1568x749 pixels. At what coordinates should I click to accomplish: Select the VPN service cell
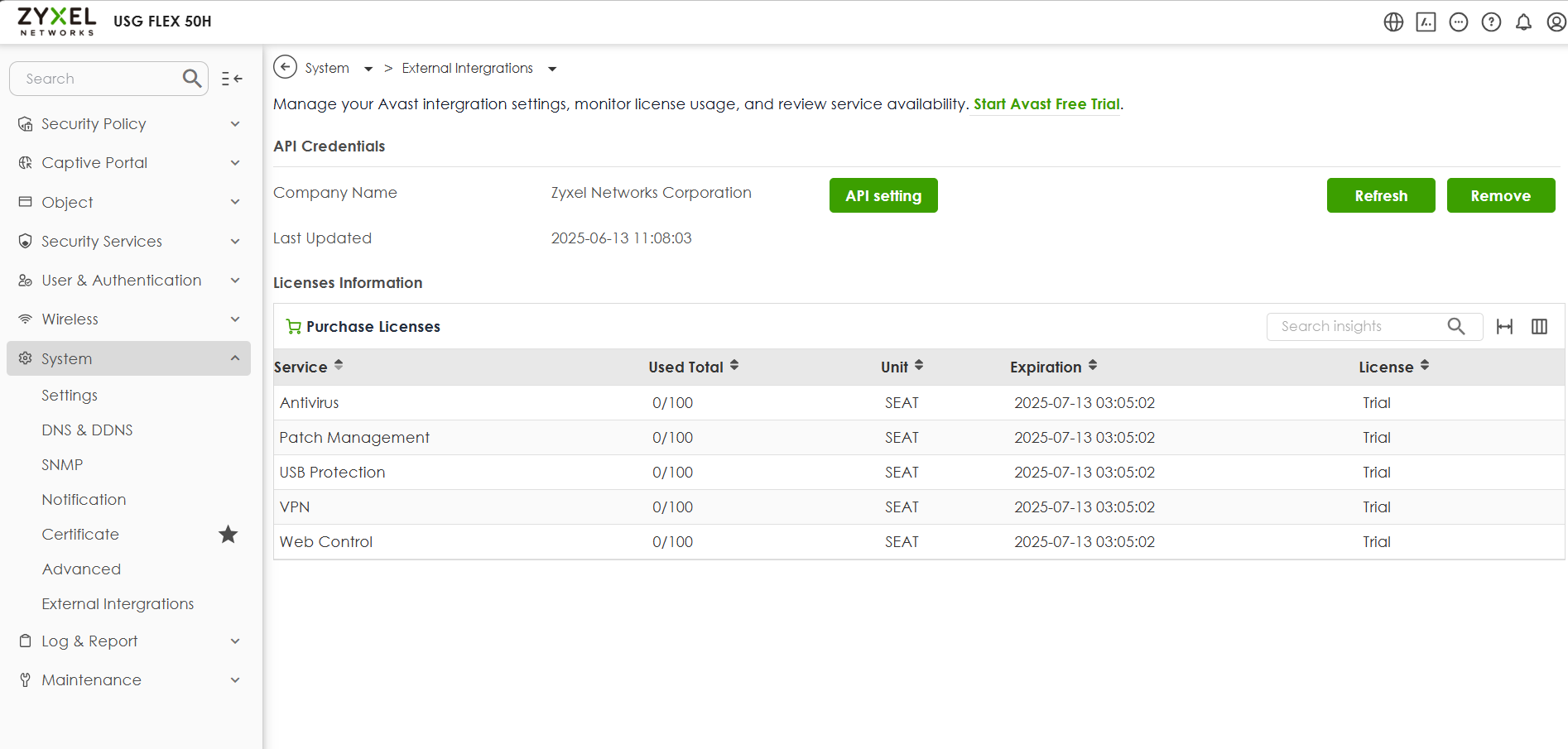[295, 507]
